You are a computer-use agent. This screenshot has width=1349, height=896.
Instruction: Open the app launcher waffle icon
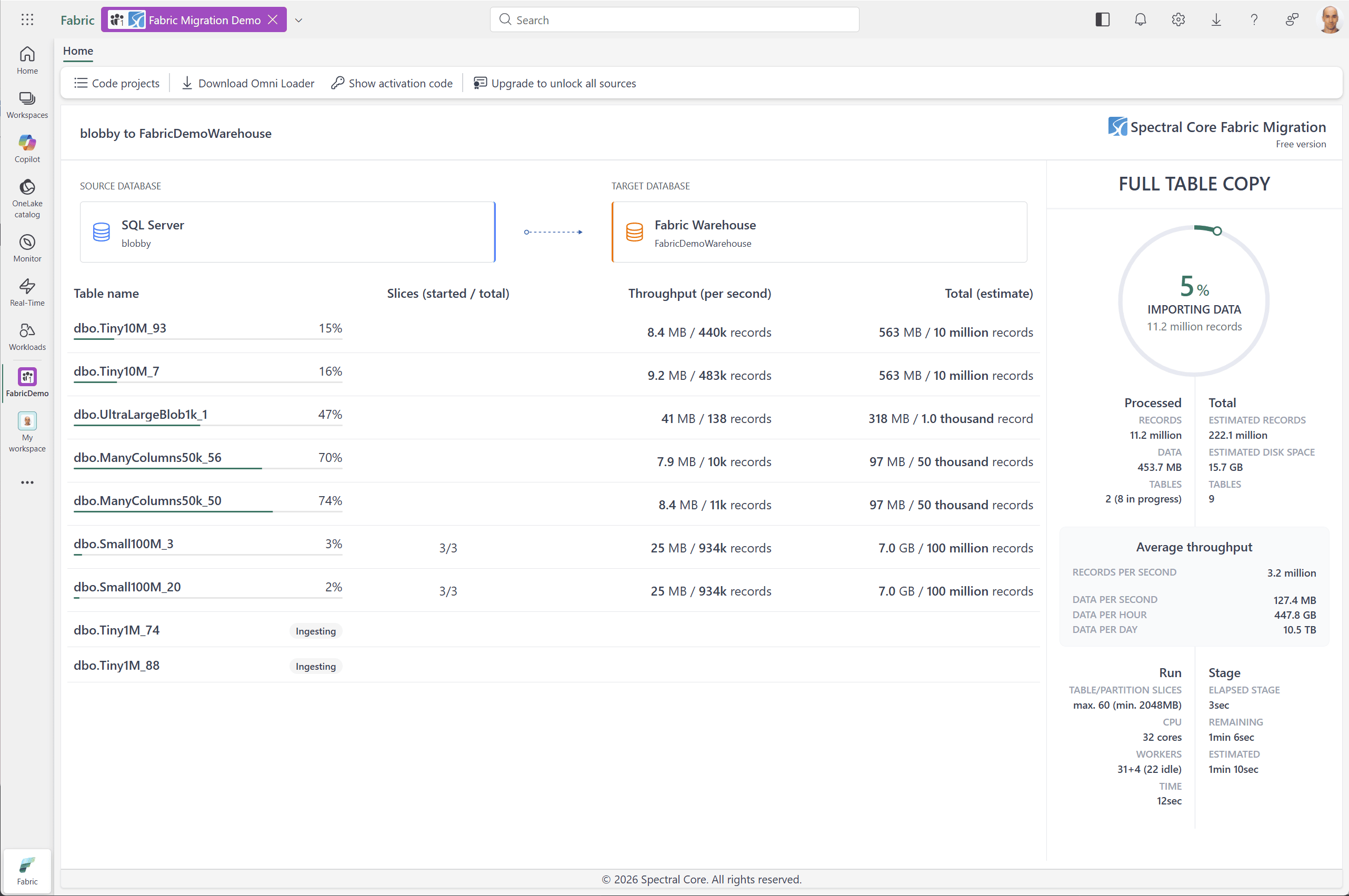(x=27, y=20)
